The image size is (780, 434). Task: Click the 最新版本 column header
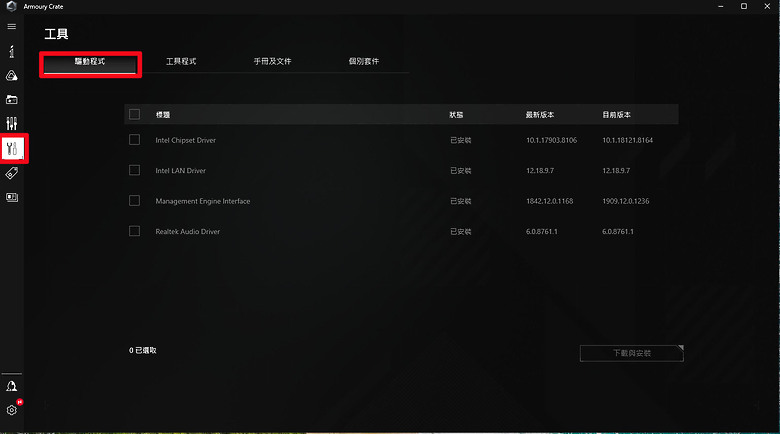(x=540, y=115)
